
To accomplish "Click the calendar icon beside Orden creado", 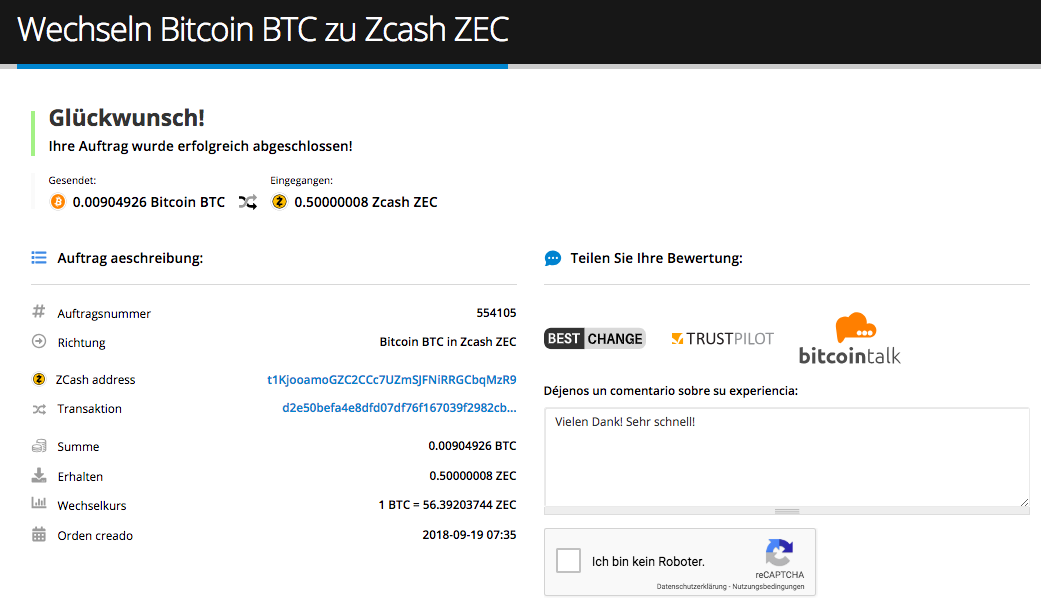I will pos(39,534).
